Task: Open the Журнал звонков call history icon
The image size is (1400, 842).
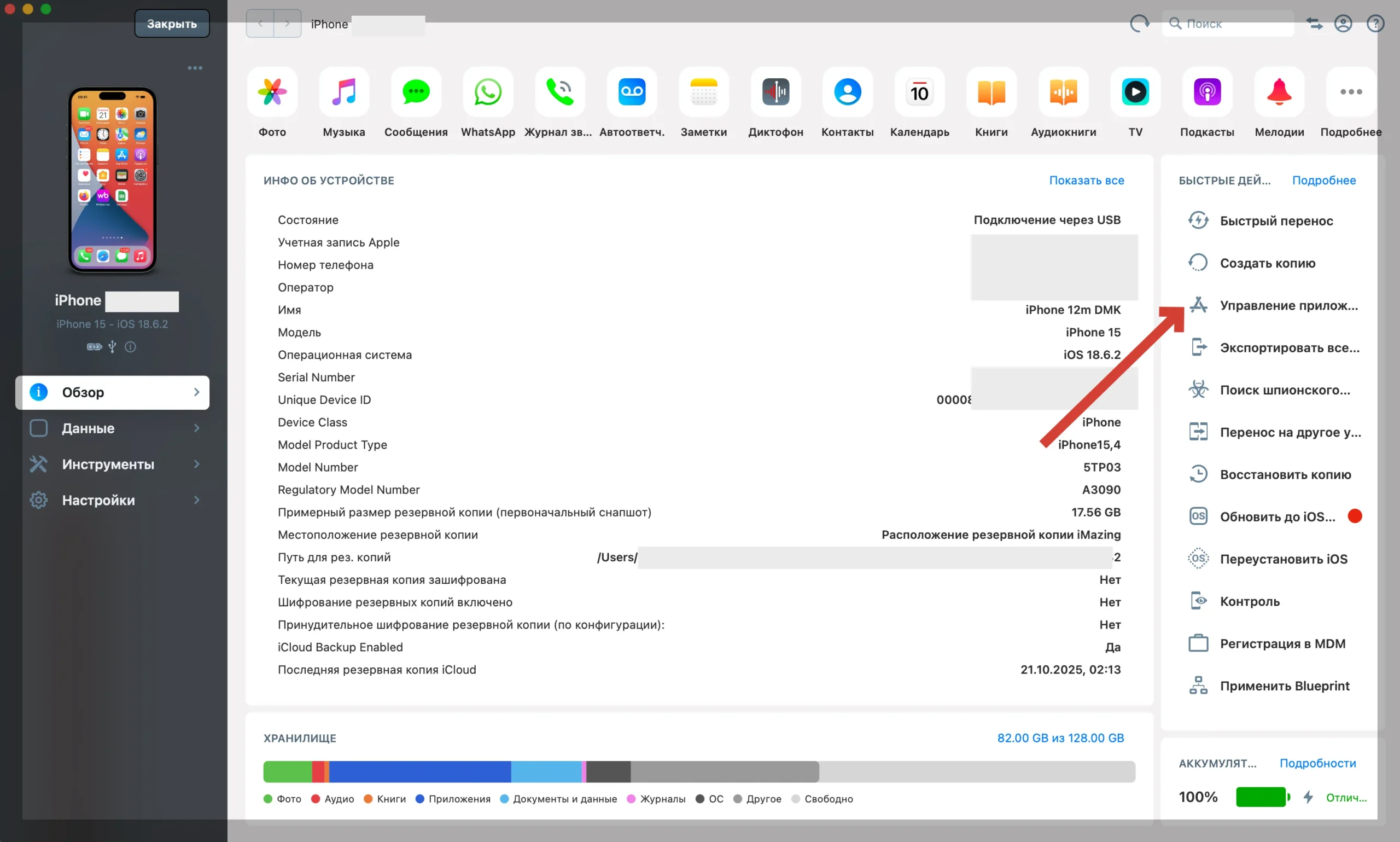Action: pos(560,92)
